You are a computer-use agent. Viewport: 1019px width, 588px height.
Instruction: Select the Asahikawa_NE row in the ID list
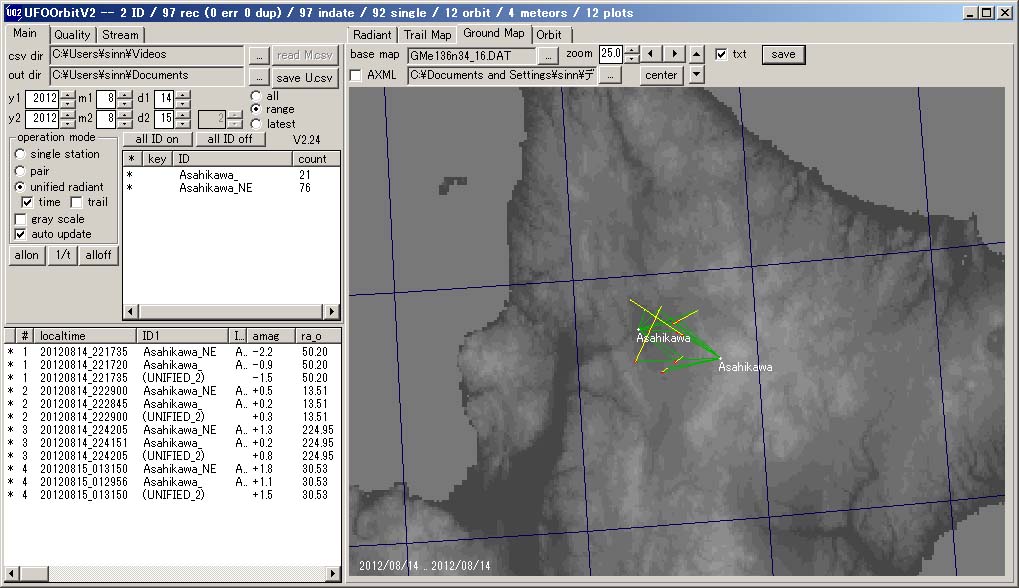tap(215, 188)
